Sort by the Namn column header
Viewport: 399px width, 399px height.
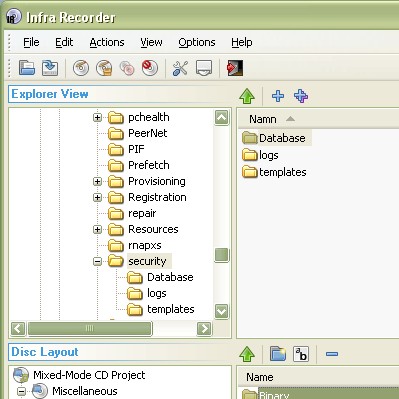pos(263,119)
